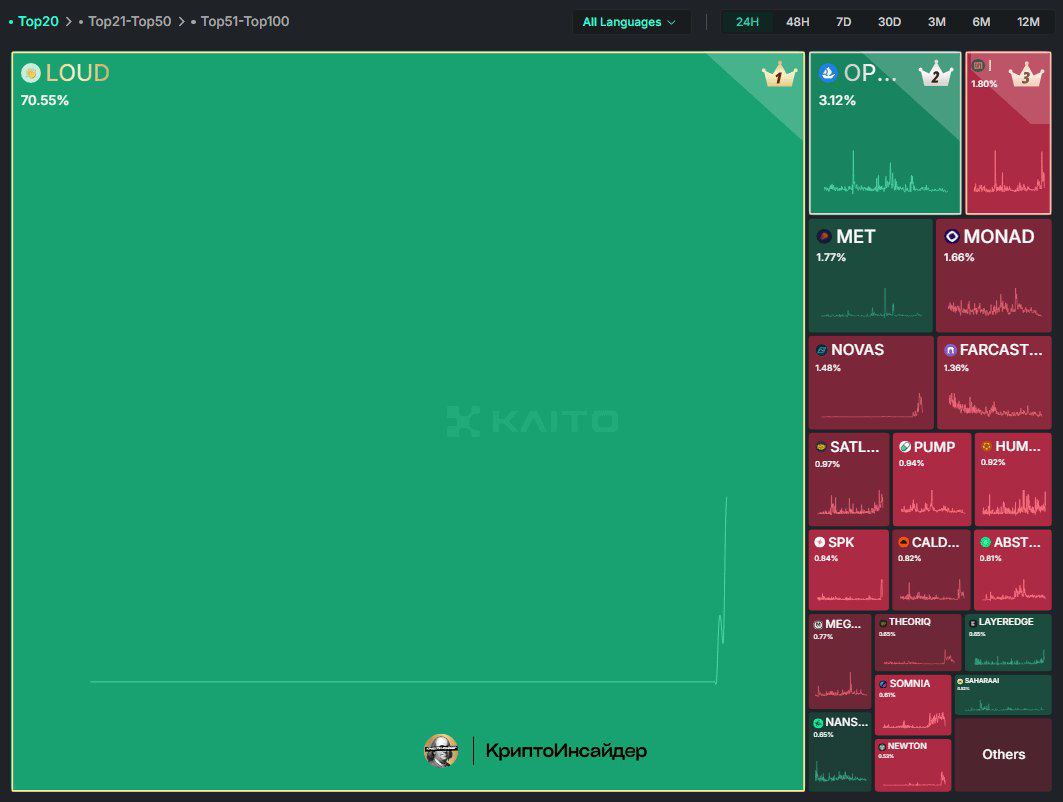Click the gold rank 1 crown
1063x802 pixels.
(x=779, y=75)
